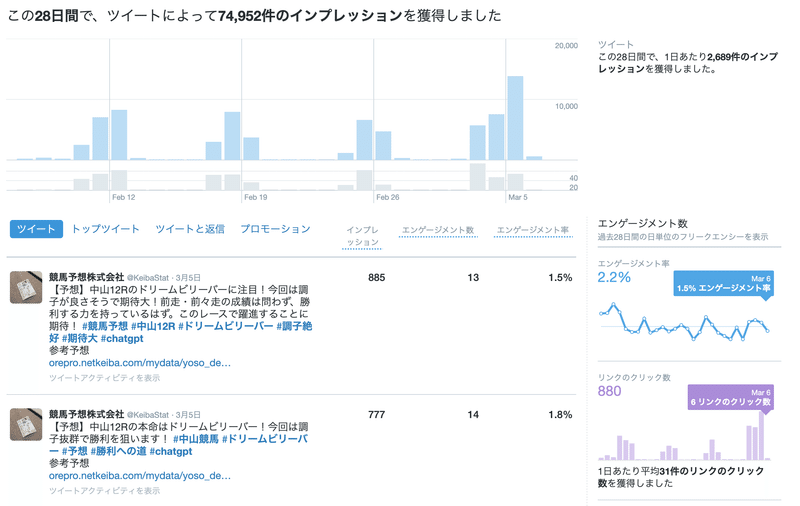Select the ツイート tab
Screen dimensions: 800x506
36,229
